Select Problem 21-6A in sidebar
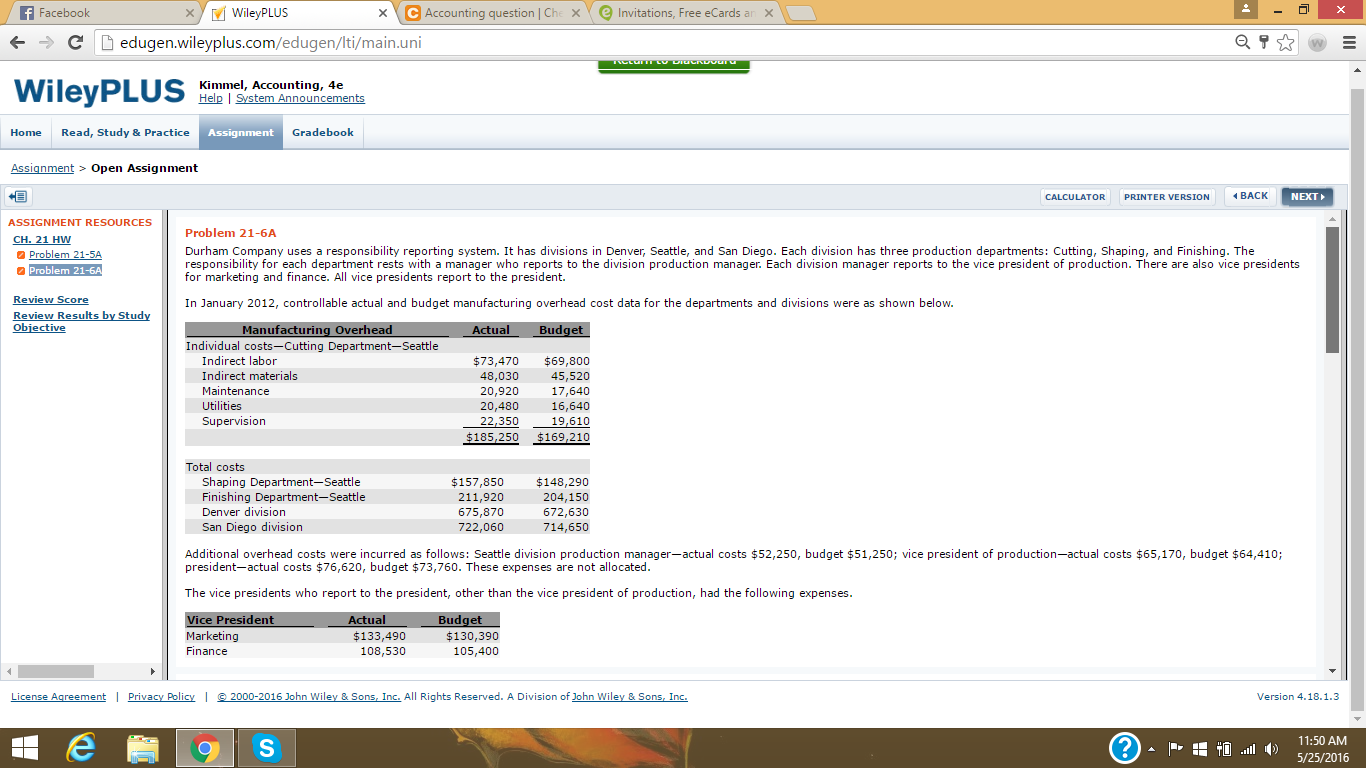1366x768 pixels. coord(65,270)
